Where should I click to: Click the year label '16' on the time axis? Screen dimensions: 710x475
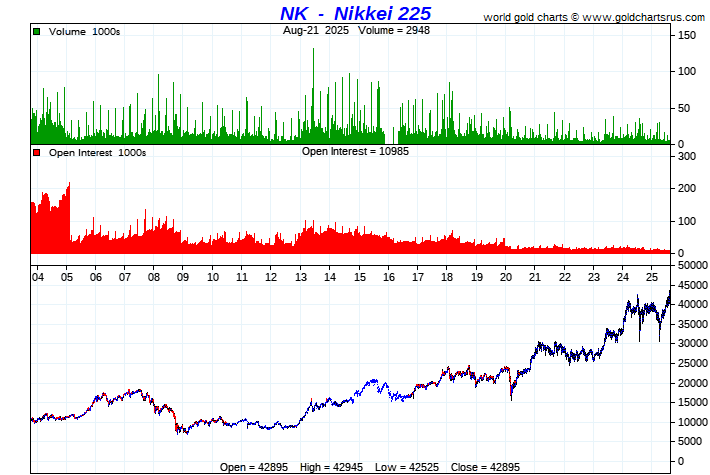click(x=389, y=277)
